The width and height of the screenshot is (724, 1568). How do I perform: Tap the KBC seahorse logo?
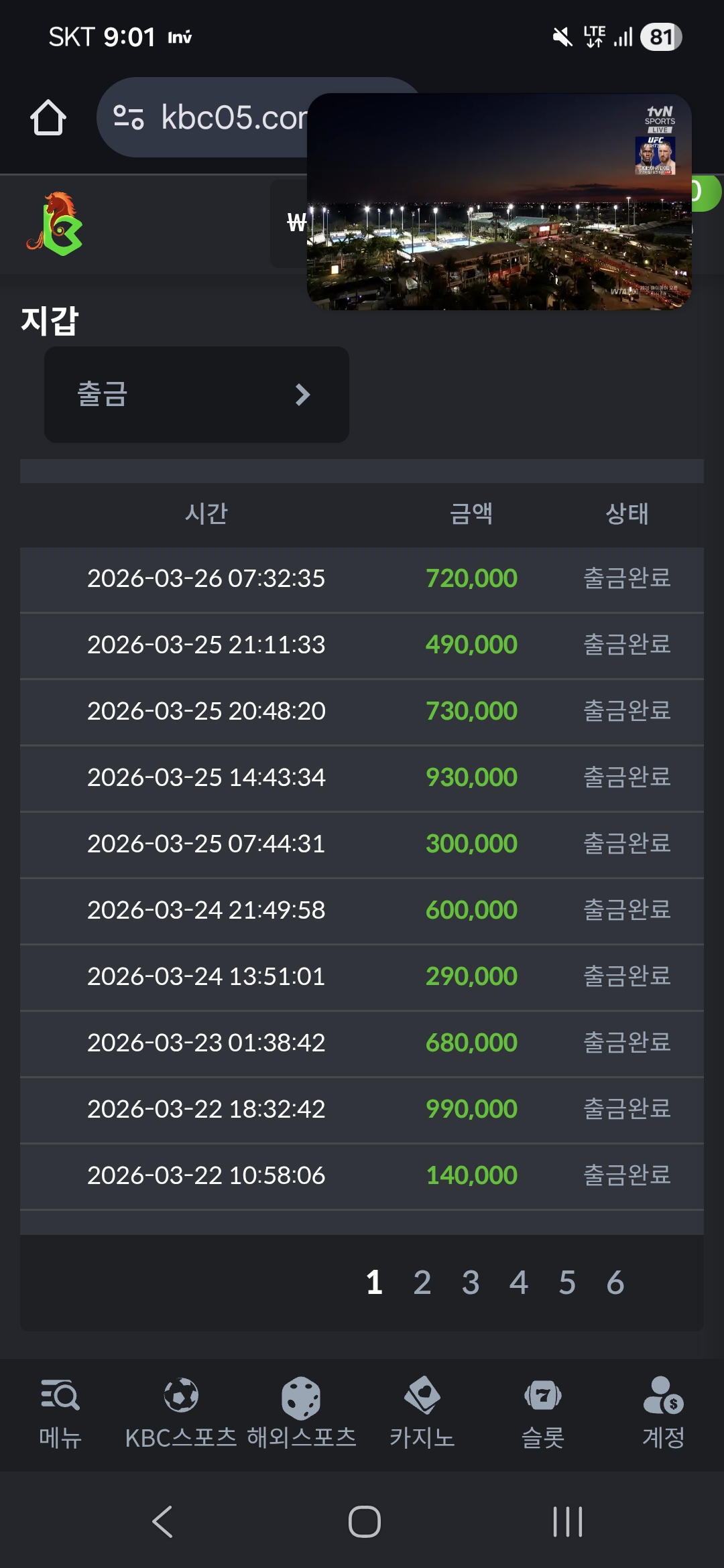coord(55,224)
